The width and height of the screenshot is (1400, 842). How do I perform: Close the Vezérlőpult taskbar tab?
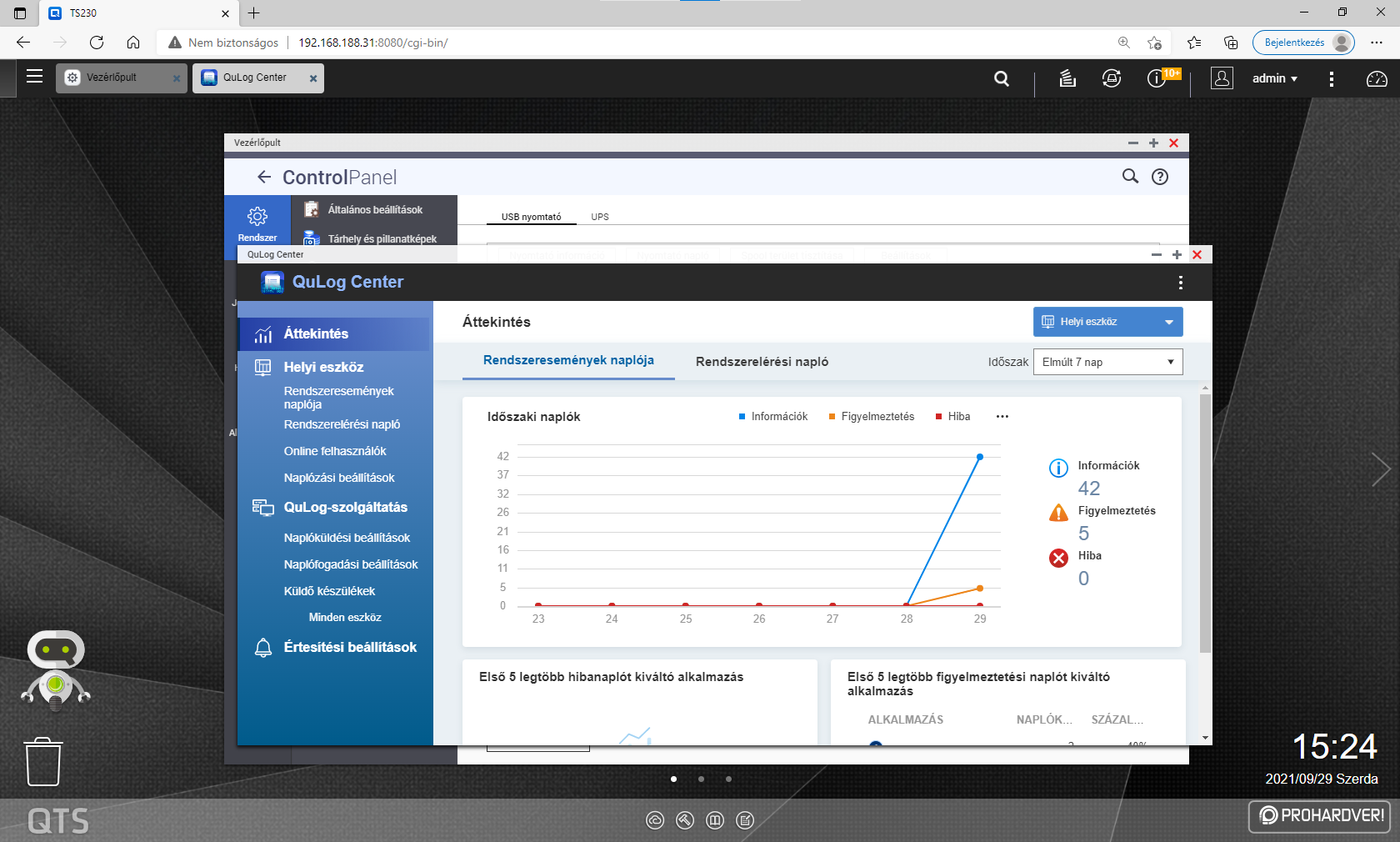pos(176,78)
